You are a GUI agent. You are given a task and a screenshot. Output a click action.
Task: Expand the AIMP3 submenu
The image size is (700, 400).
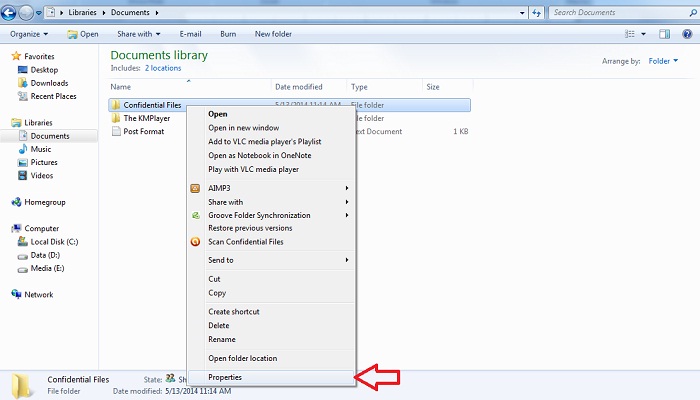pos(271,188)
